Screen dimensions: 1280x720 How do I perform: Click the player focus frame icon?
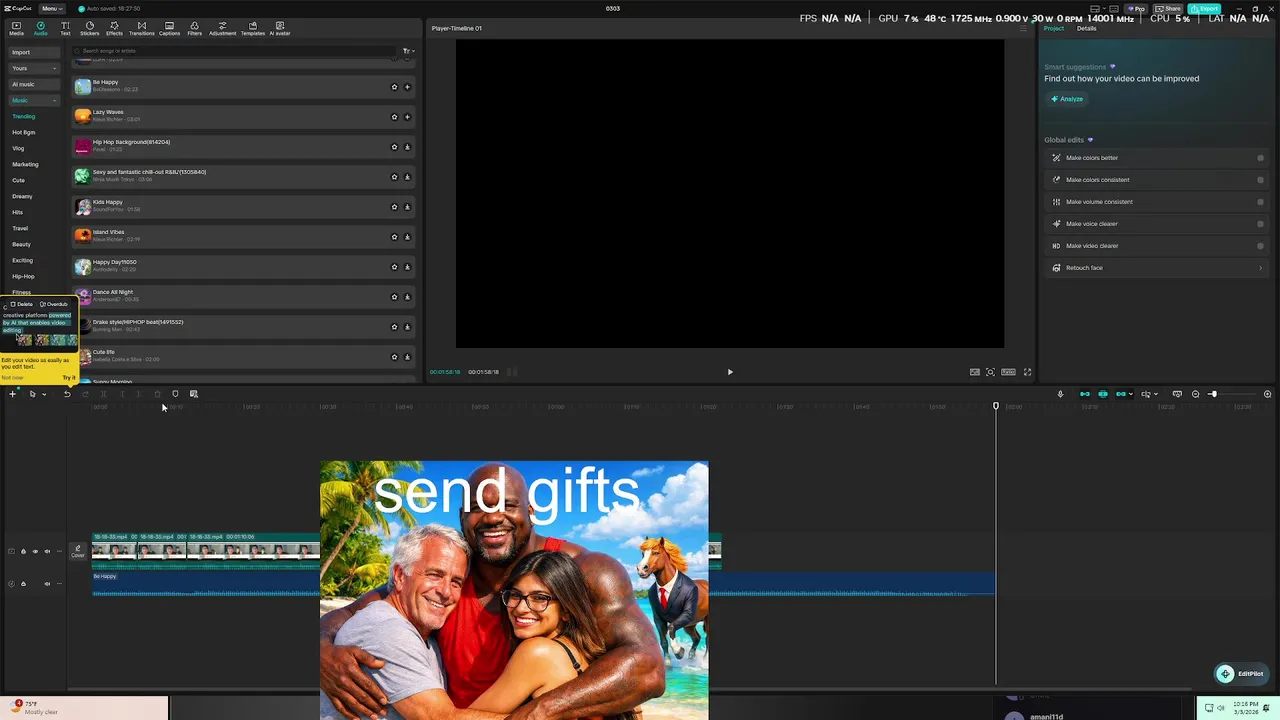click(990, 372)
